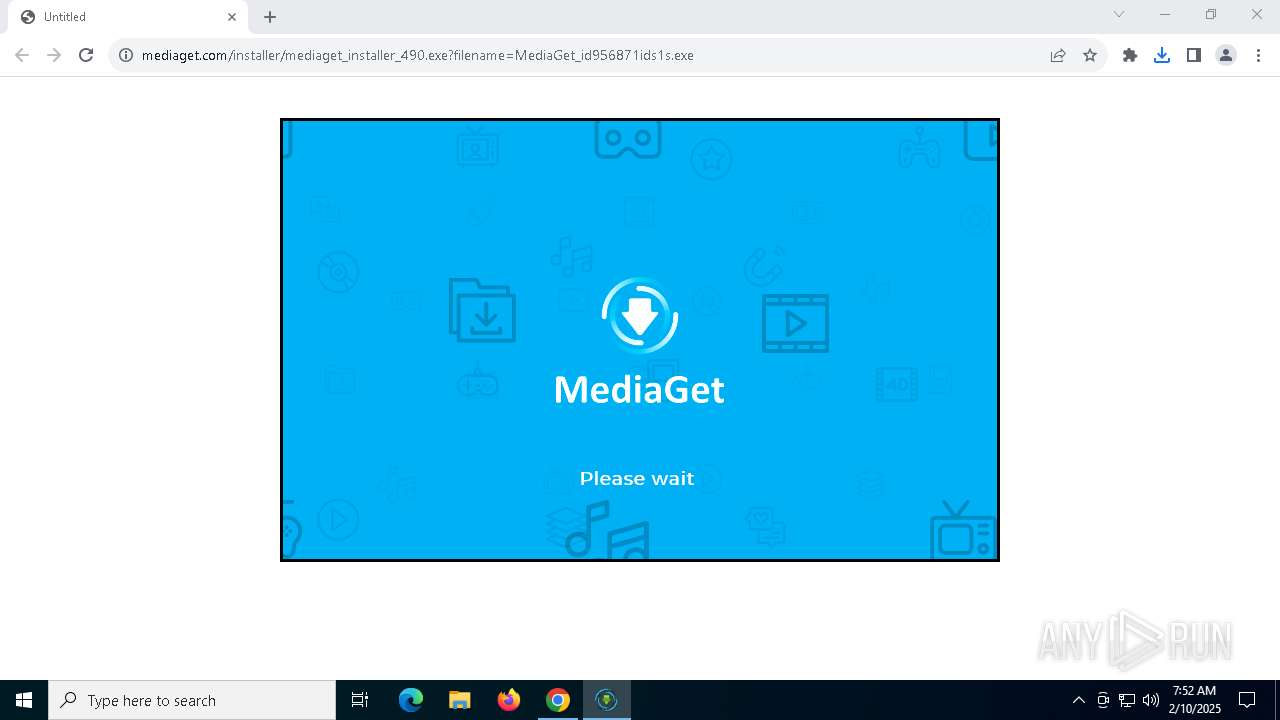This screenshot has width=1280, height=720.
Task: Select the Untitled tab
Action: (128, 17)
